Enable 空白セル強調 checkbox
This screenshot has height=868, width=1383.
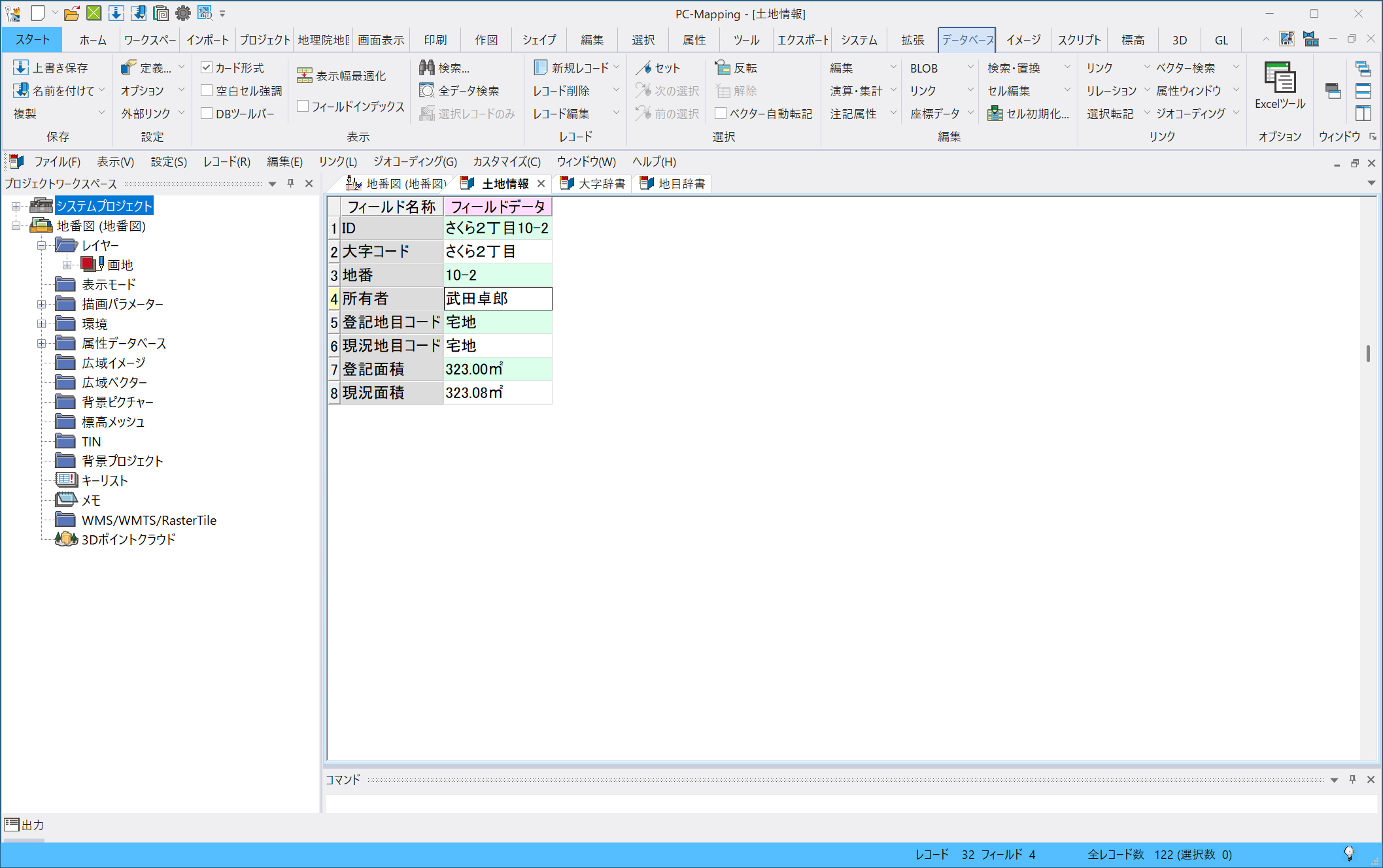pyautogui.click(x=207, y=91)
